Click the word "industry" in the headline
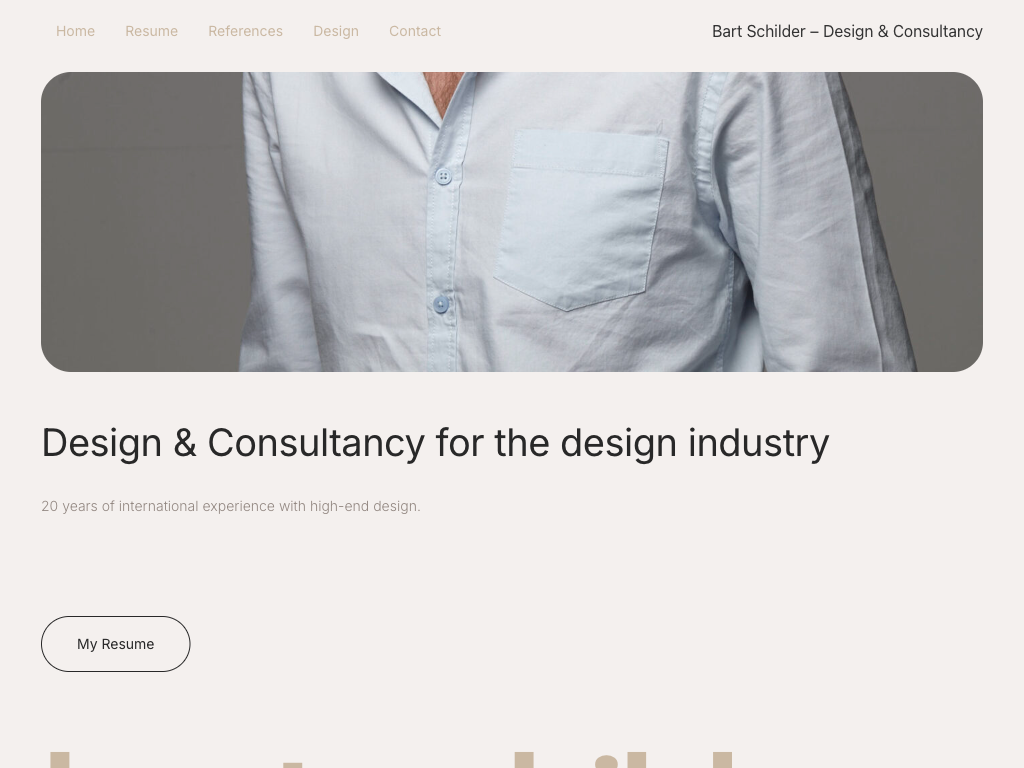 click(x=758, y=443)
